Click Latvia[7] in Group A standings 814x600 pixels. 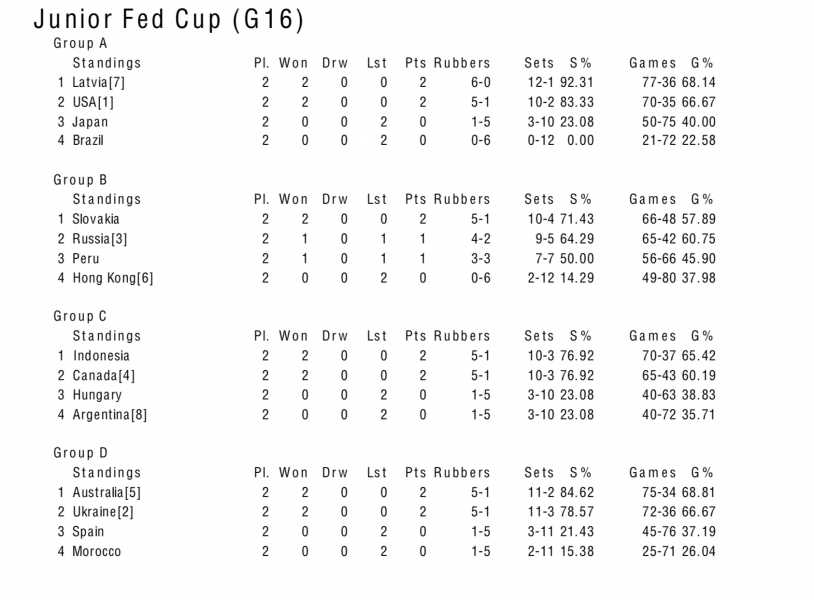(x=98, y=83)
